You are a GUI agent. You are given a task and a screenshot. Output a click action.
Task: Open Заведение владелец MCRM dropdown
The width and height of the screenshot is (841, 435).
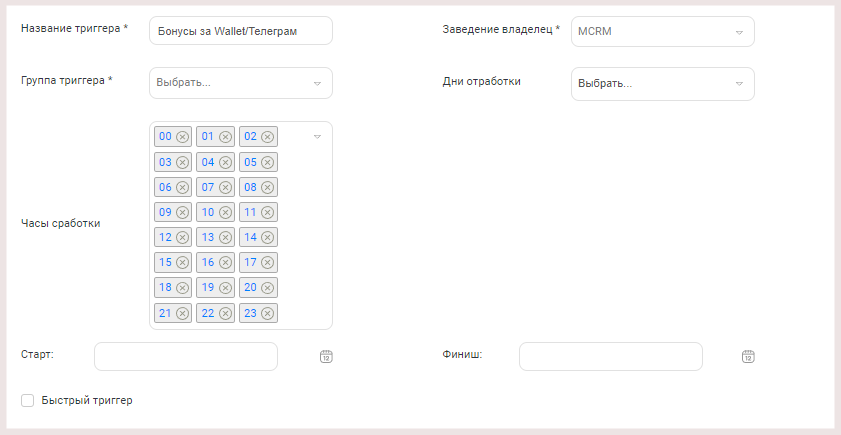coord(663,32)
